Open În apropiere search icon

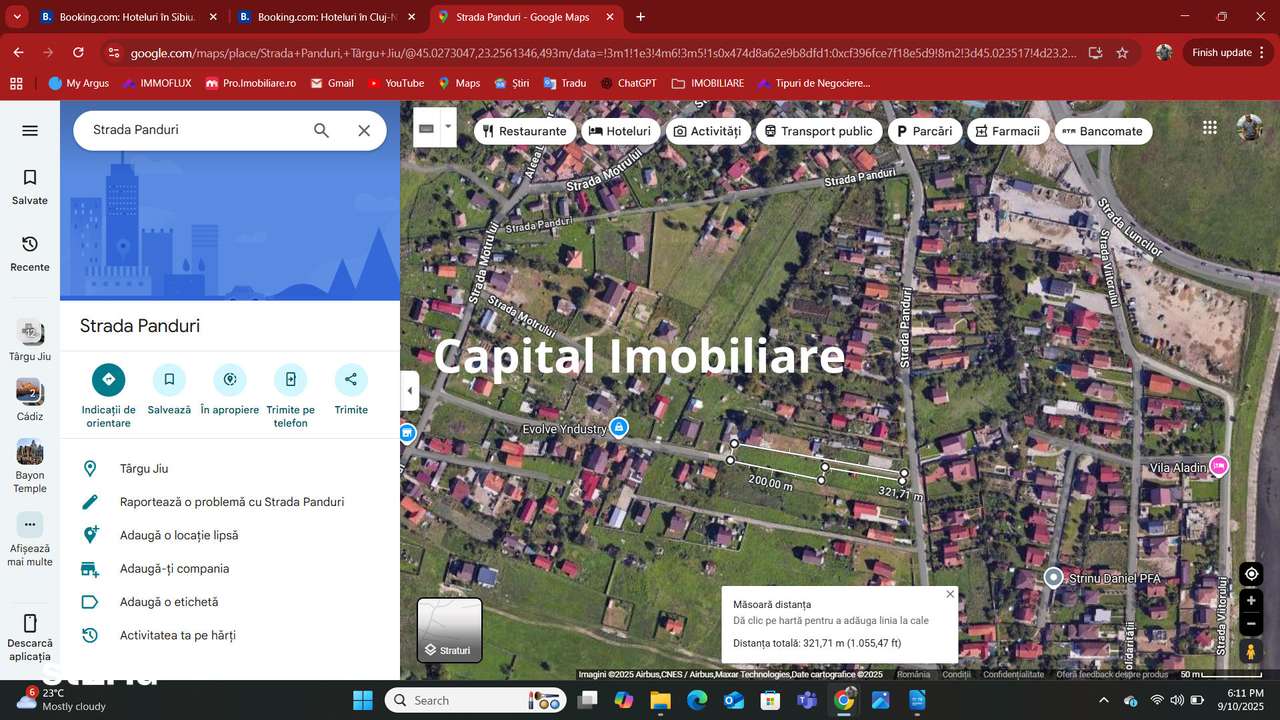[229, 379]
